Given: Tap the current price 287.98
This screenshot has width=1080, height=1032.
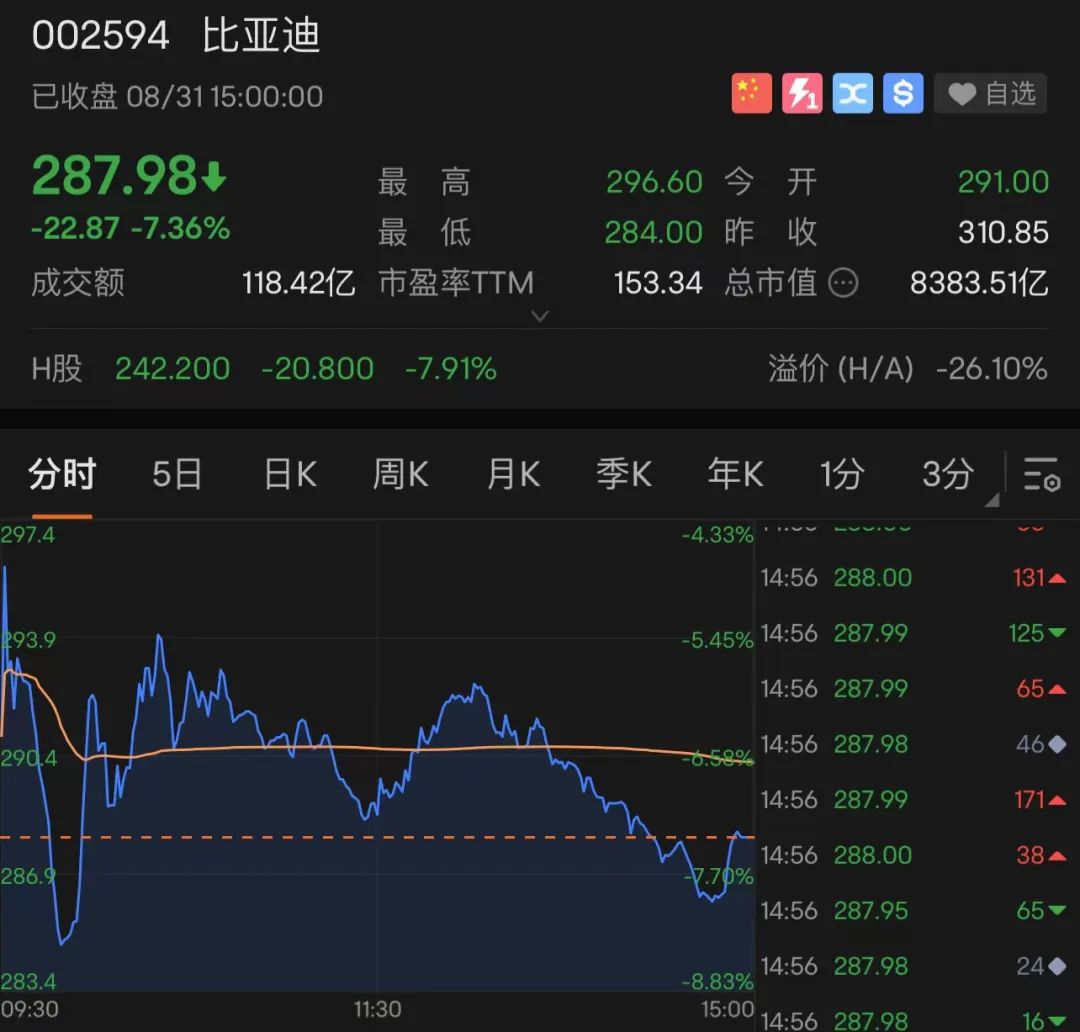Looking at the screenshot, I should (129, 175).
